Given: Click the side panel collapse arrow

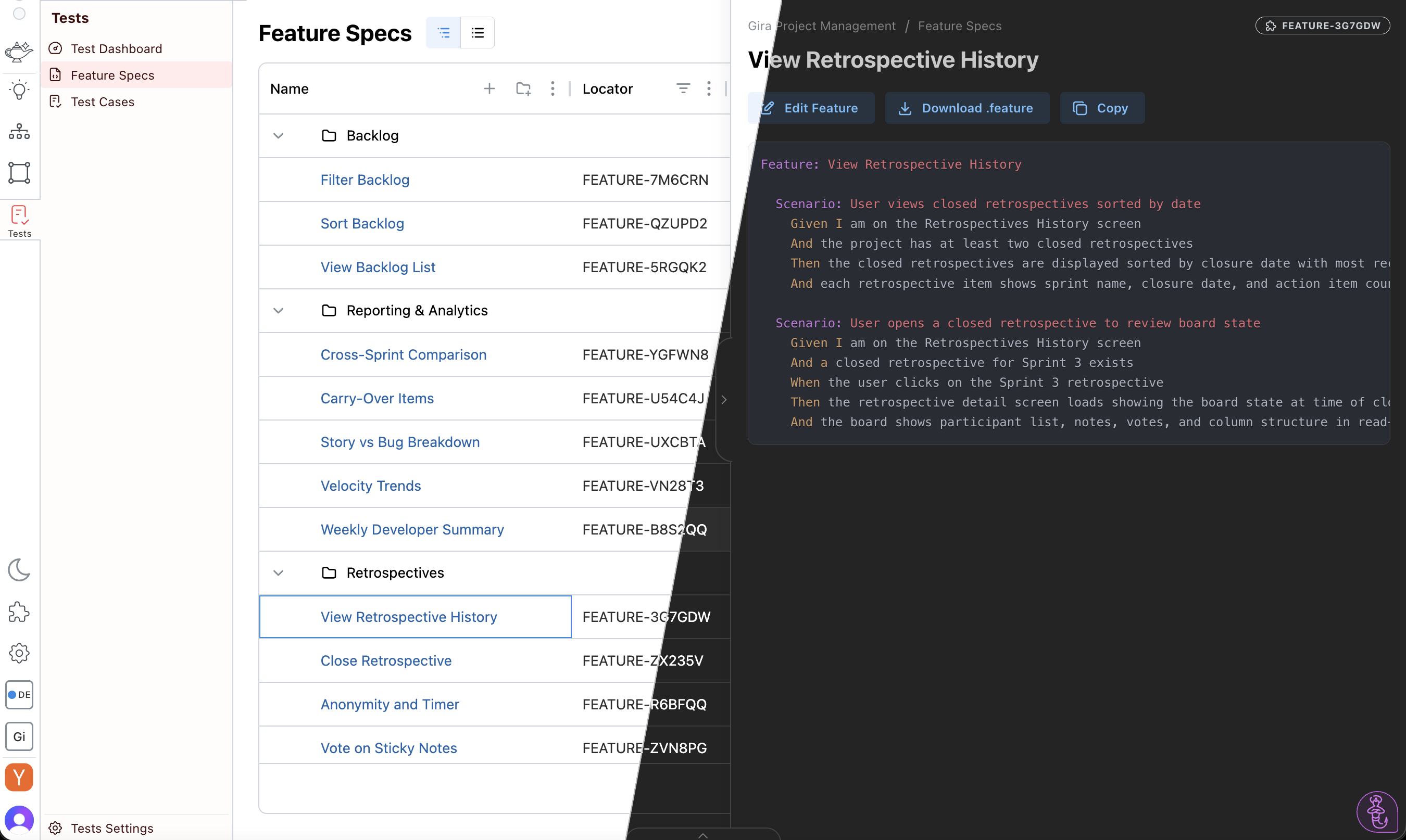Looking at the screenshot, I should (724, 400).
